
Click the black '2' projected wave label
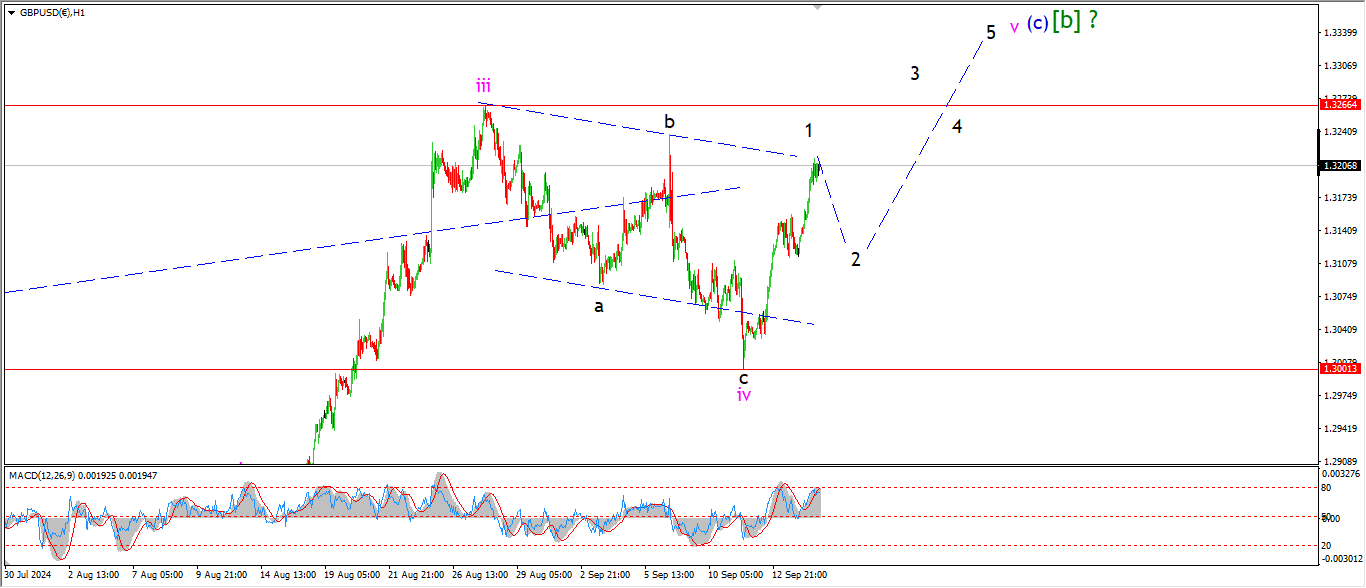click(855, 259)
